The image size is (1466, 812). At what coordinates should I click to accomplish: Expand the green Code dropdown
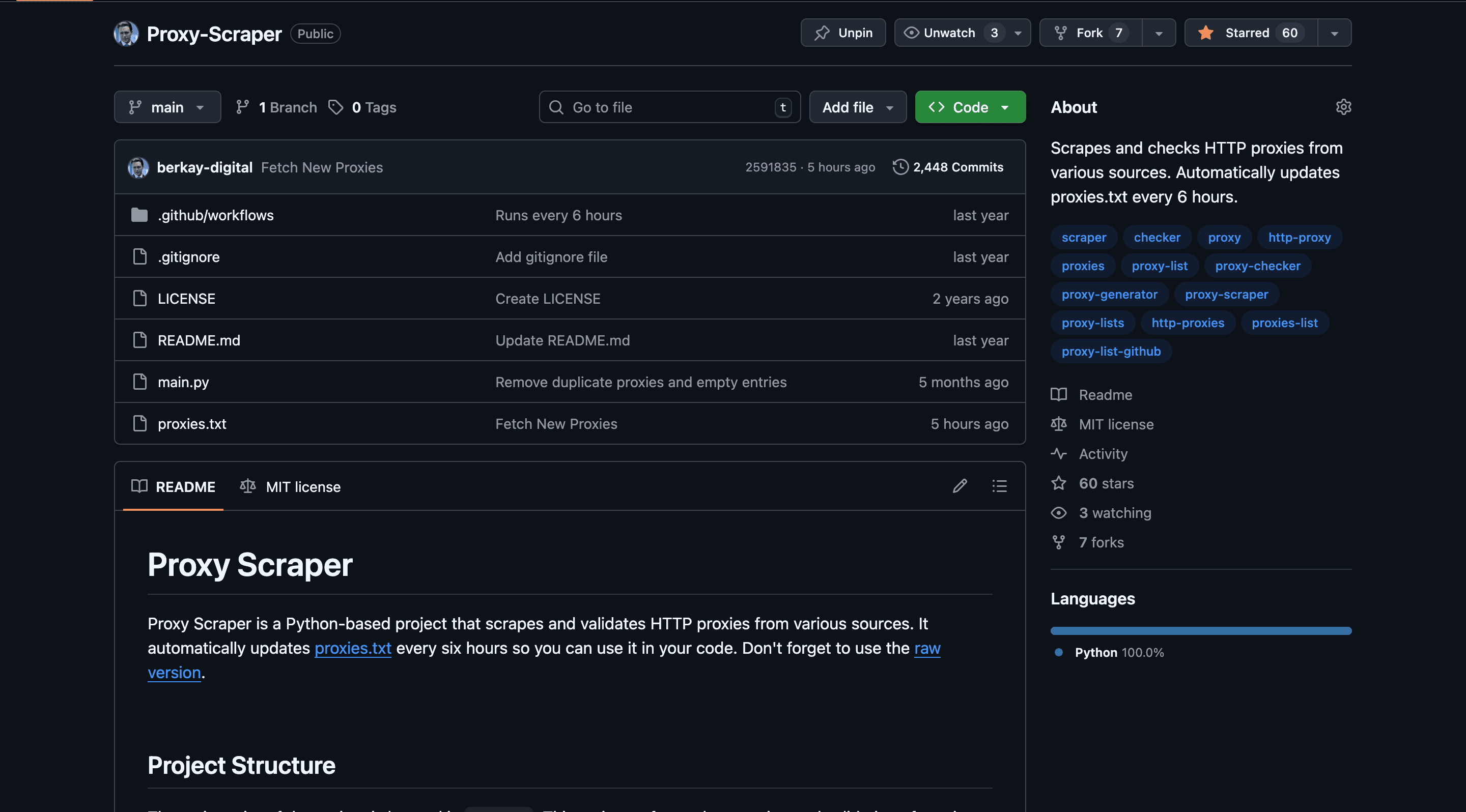coord(970,107)
